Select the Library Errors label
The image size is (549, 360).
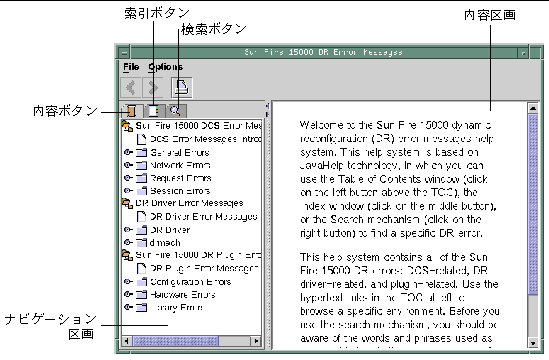click(176, 307)
